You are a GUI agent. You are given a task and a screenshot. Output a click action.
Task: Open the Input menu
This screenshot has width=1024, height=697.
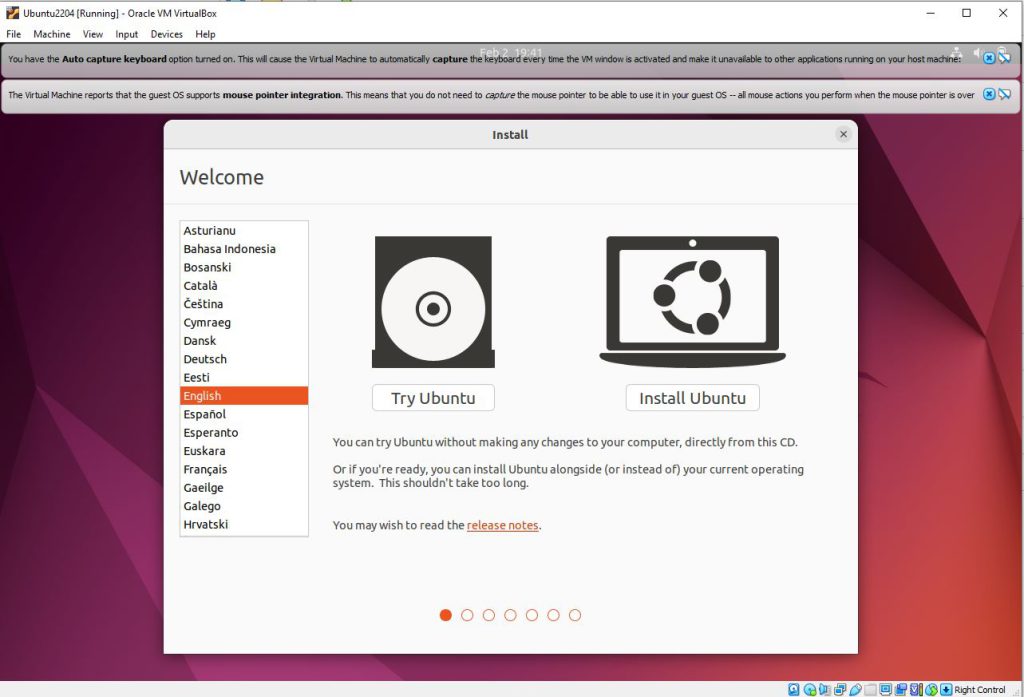click(127, 34)
